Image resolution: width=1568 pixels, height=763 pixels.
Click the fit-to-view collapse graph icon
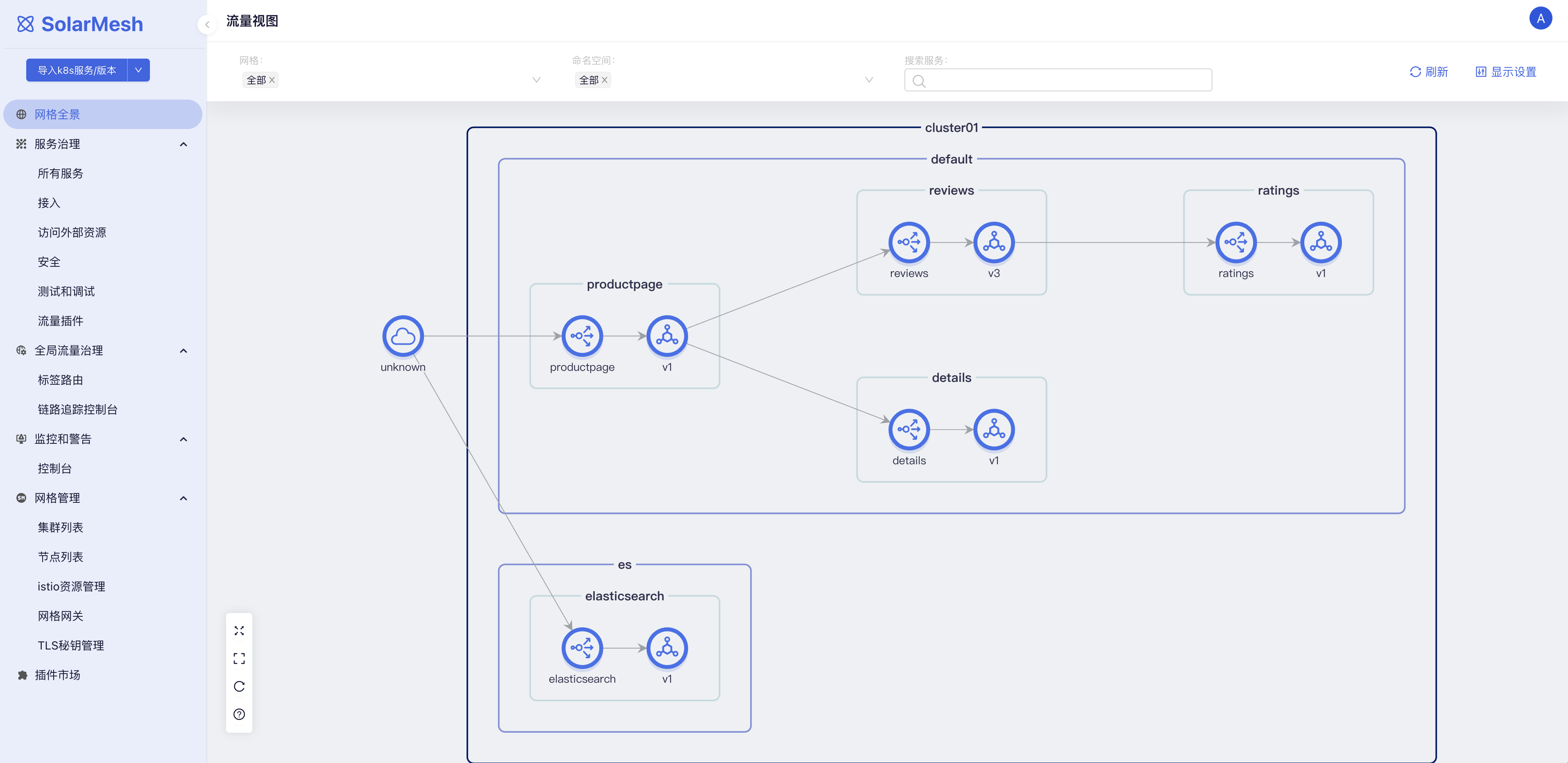click(x=239, y=630)
